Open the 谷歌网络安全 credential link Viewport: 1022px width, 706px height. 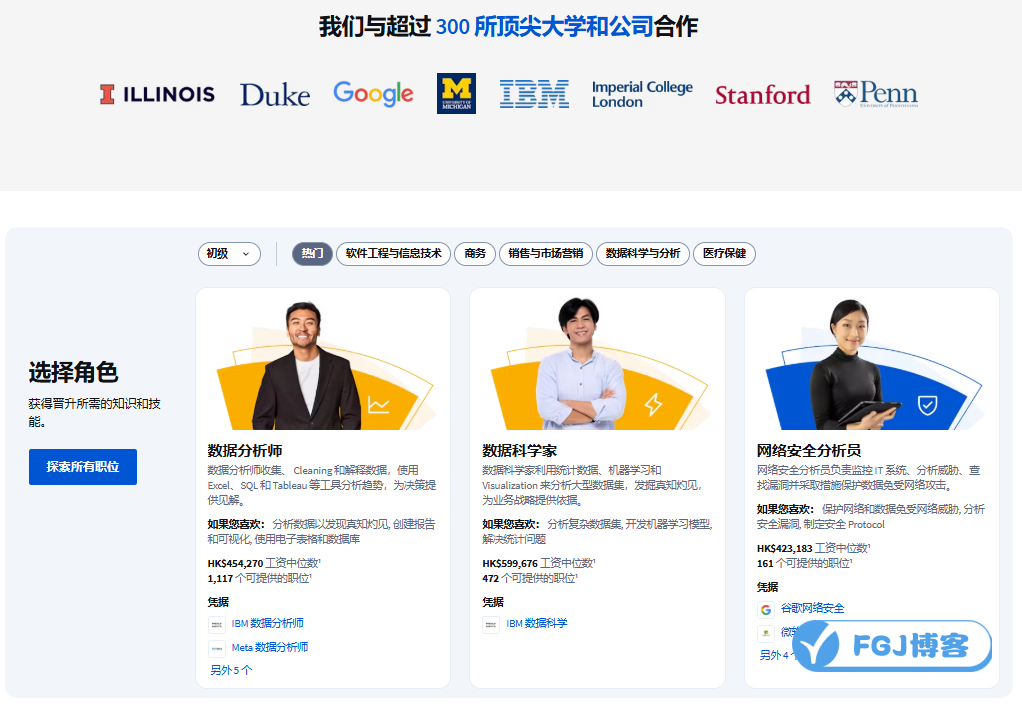[x=813, y=608]
